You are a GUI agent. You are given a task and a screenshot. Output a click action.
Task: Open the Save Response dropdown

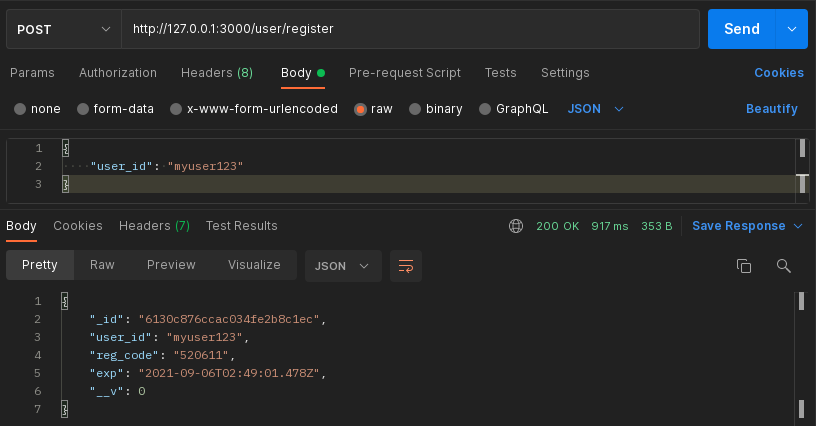coord(747,226)
